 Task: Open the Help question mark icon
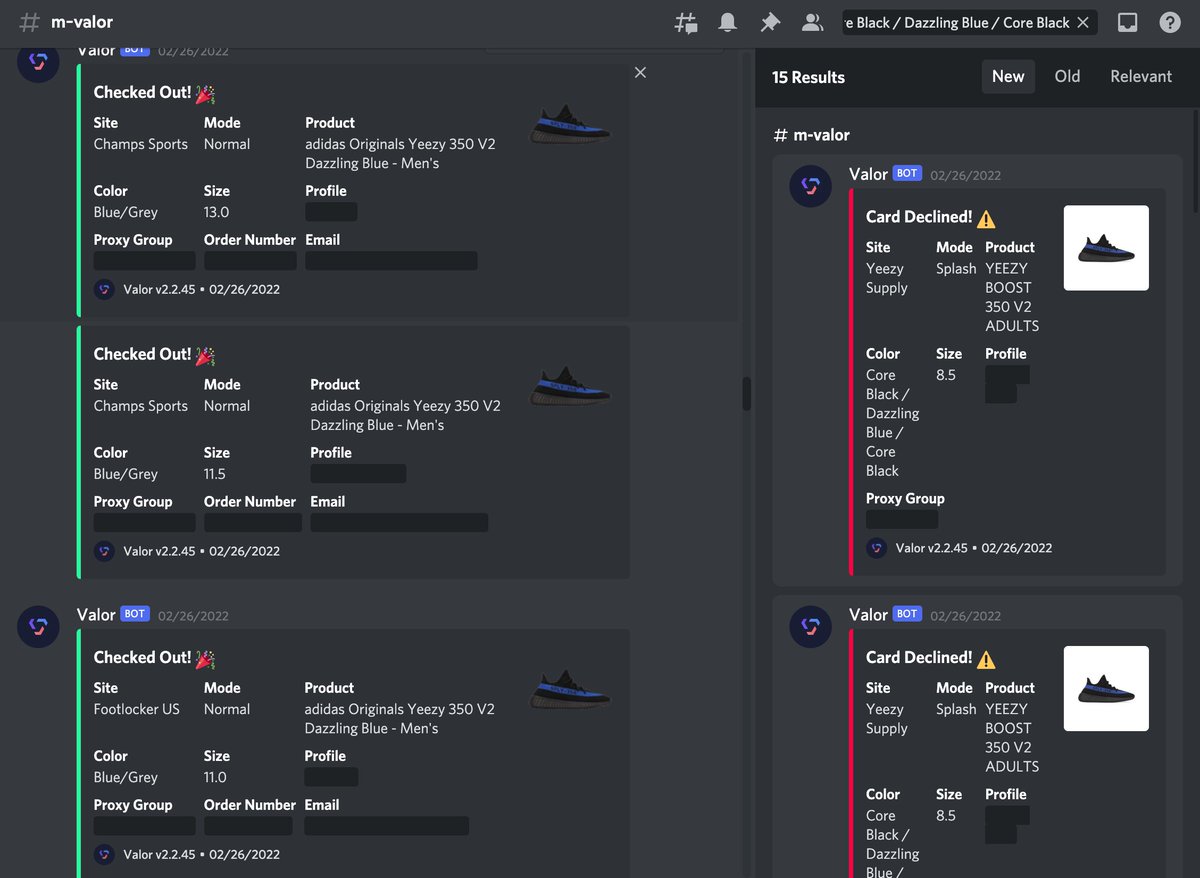coord(1170,22)
